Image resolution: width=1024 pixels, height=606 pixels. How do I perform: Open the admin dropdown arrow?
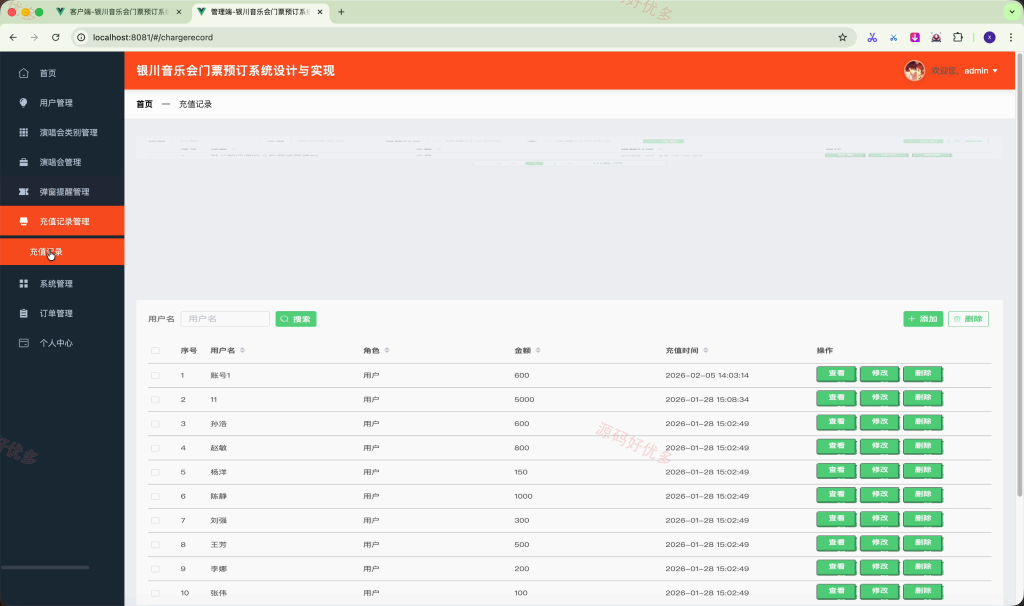[995, 71]
